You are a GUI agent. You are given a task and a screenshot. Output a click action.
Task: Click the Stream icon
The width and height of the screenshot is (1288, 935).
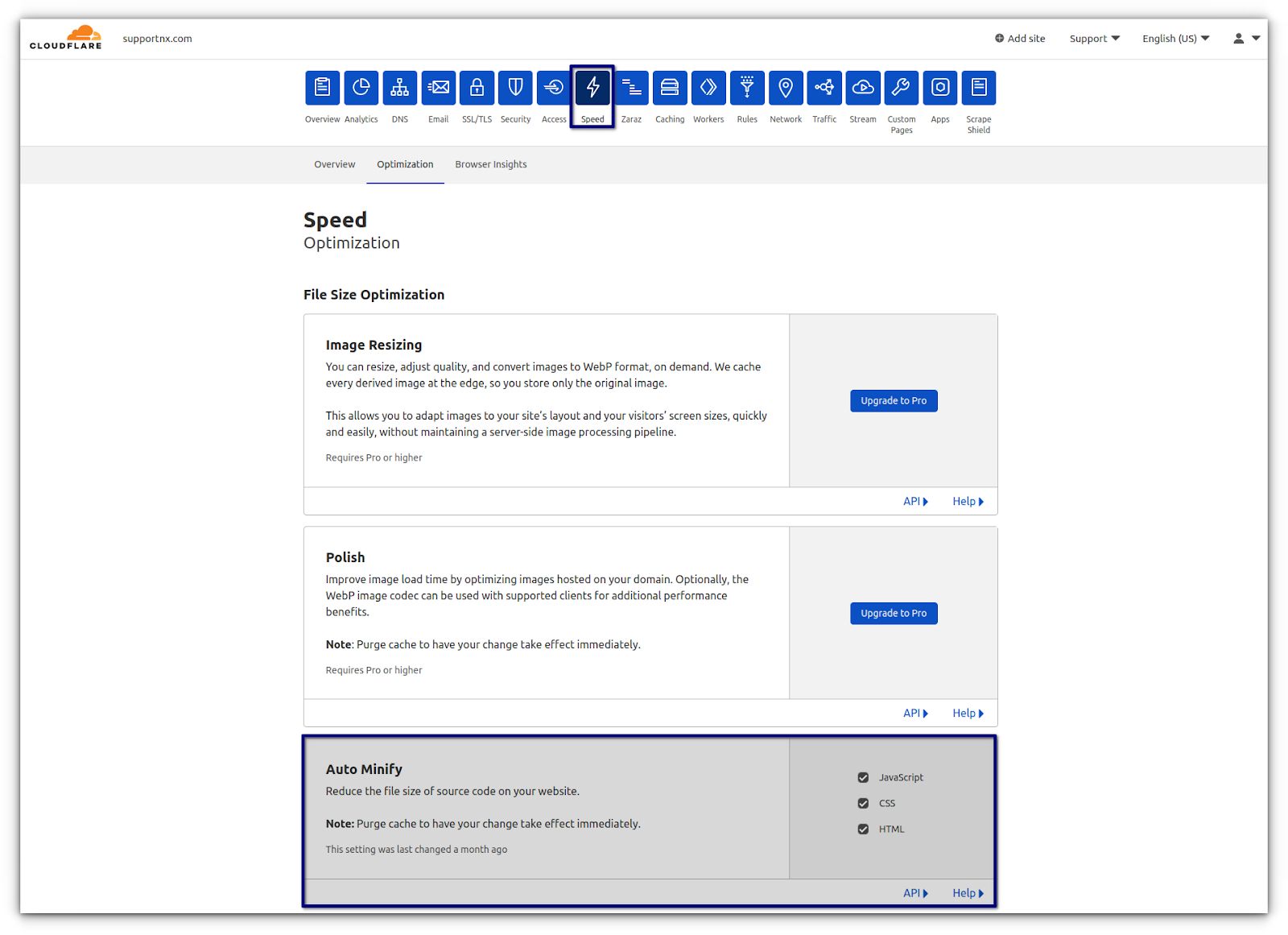tap(862, 87)
